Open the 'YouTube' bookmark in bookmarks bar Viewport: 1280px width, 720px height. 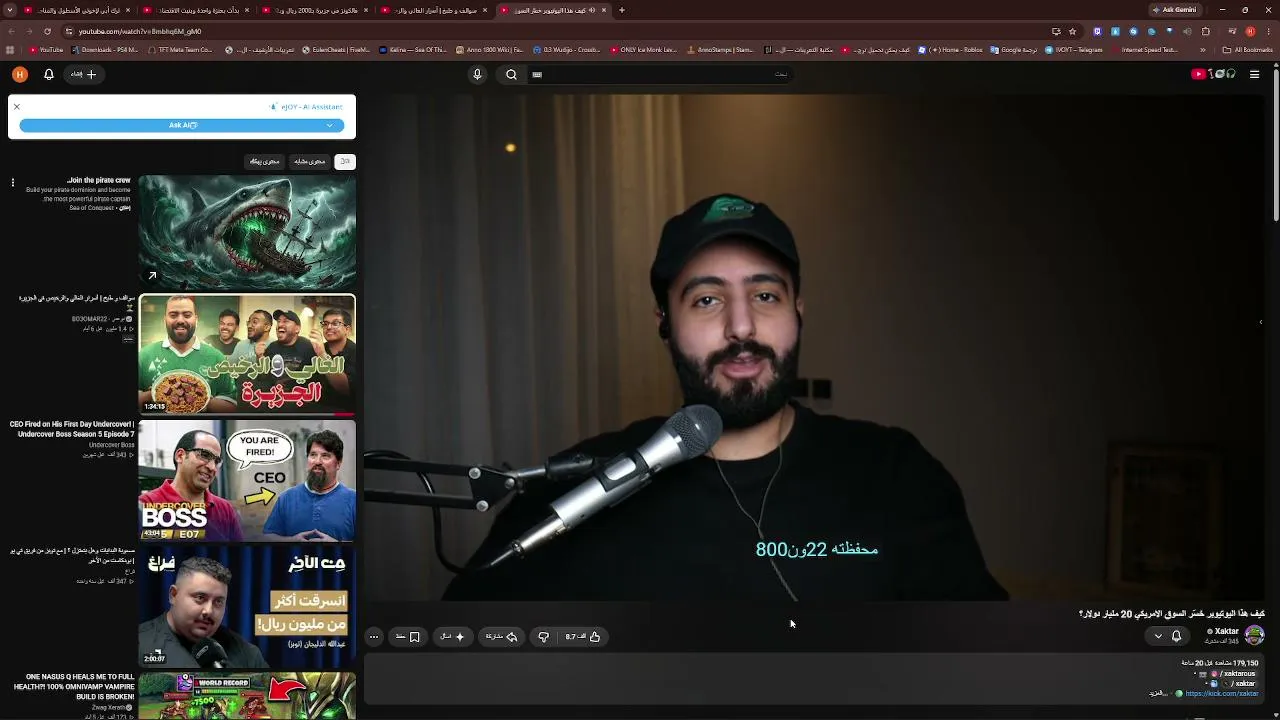[x=46, y=49]
